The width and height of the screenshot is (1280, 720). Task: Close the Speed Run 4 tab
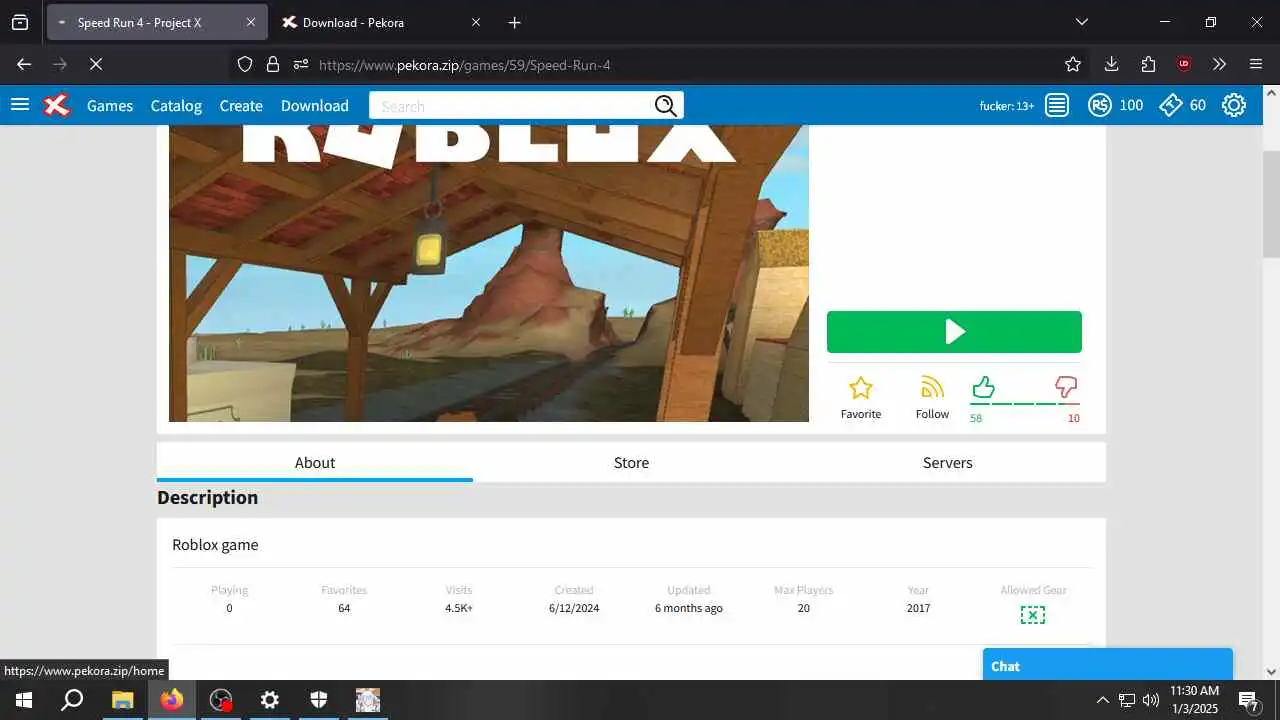point(251,22)
